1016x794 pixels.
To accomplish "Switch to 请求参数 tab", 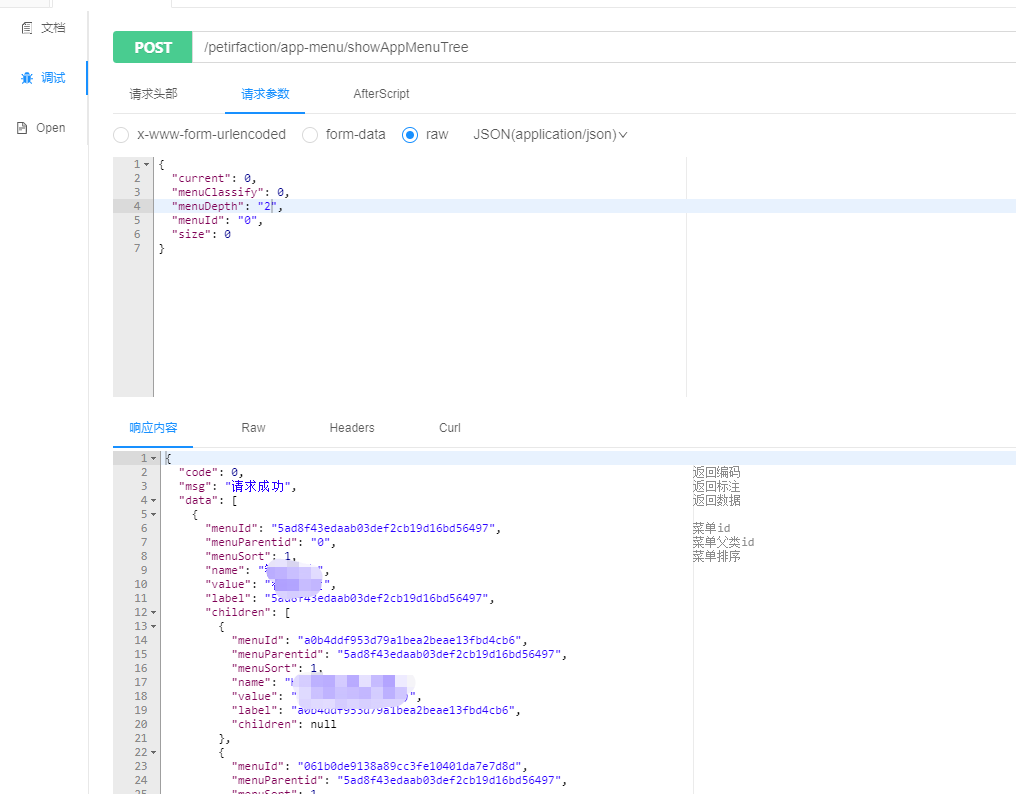I will (x=265, y=94).
